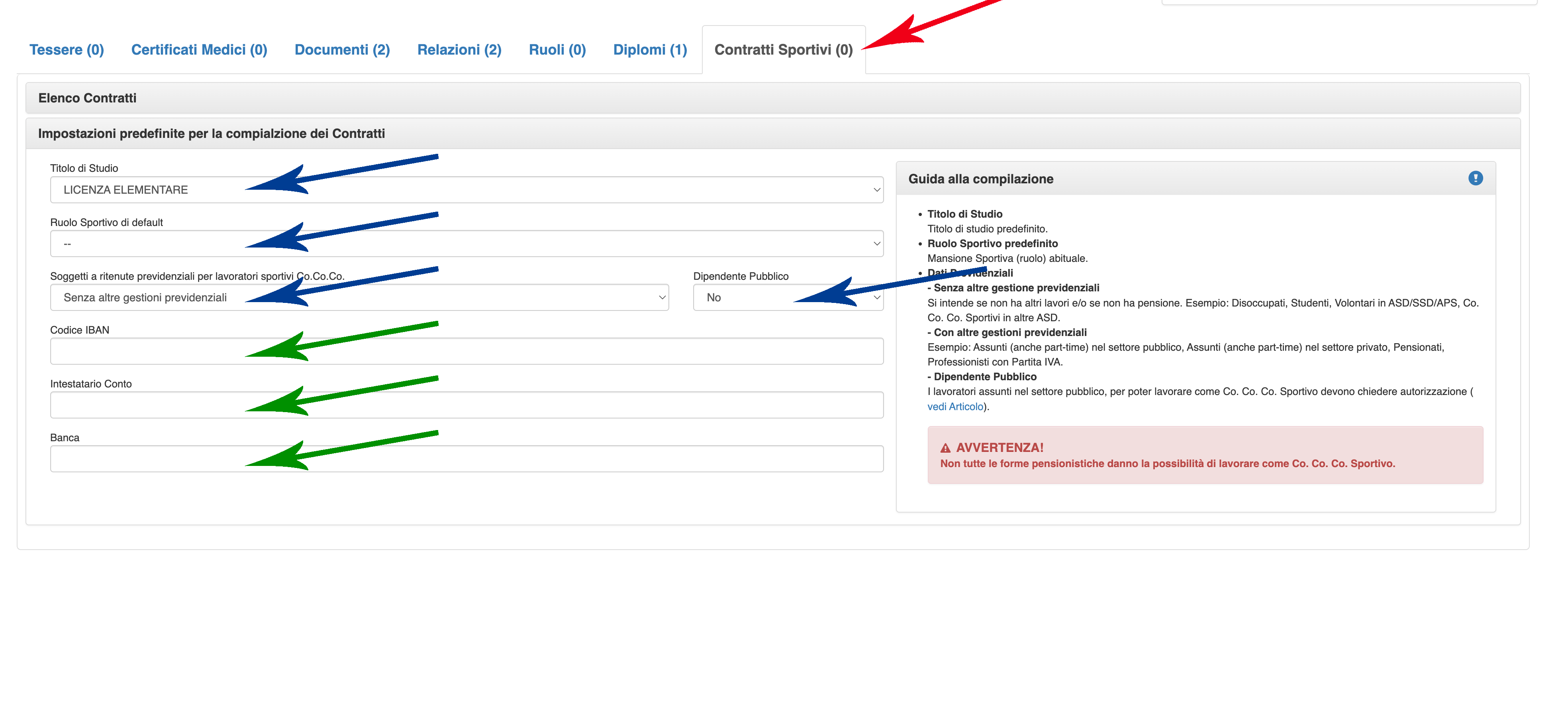The width and height of the screenshot is (1568, 723).
Task: Switch to the Tessere (0) tab
Action: (67, 49)
